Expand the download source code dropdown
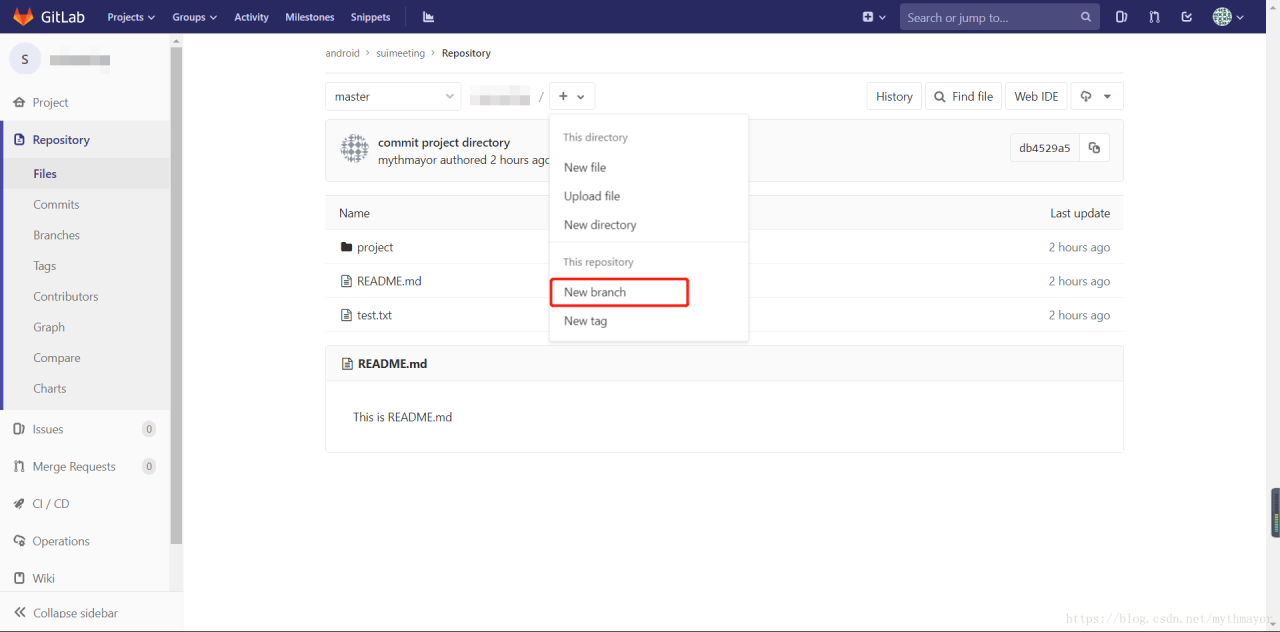This screenshot has width=1280, height=632. (x=1097, y=97)
